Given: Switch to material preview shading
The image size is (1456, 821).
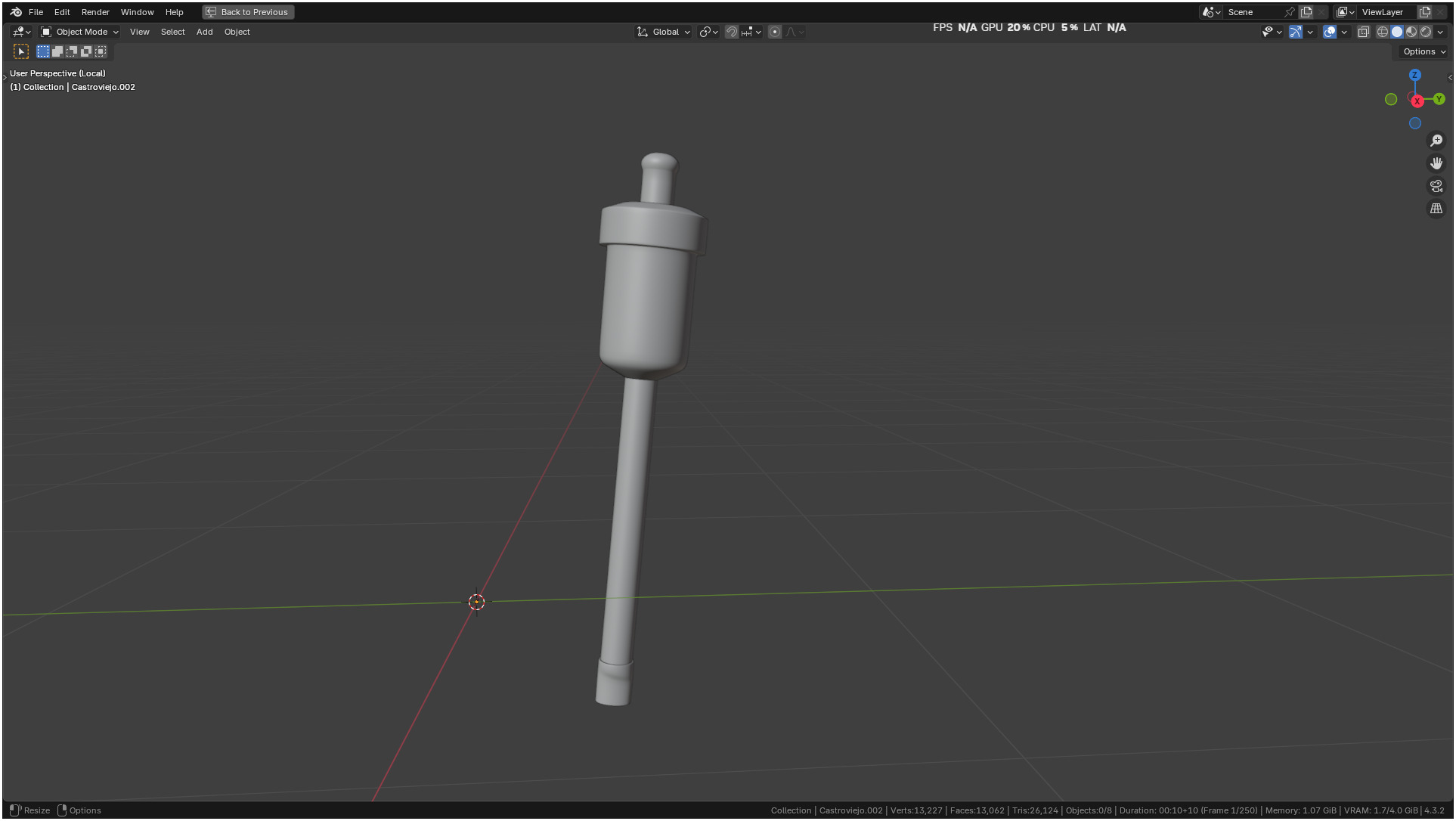Looking at the screenshot, I should [1411, 32].
